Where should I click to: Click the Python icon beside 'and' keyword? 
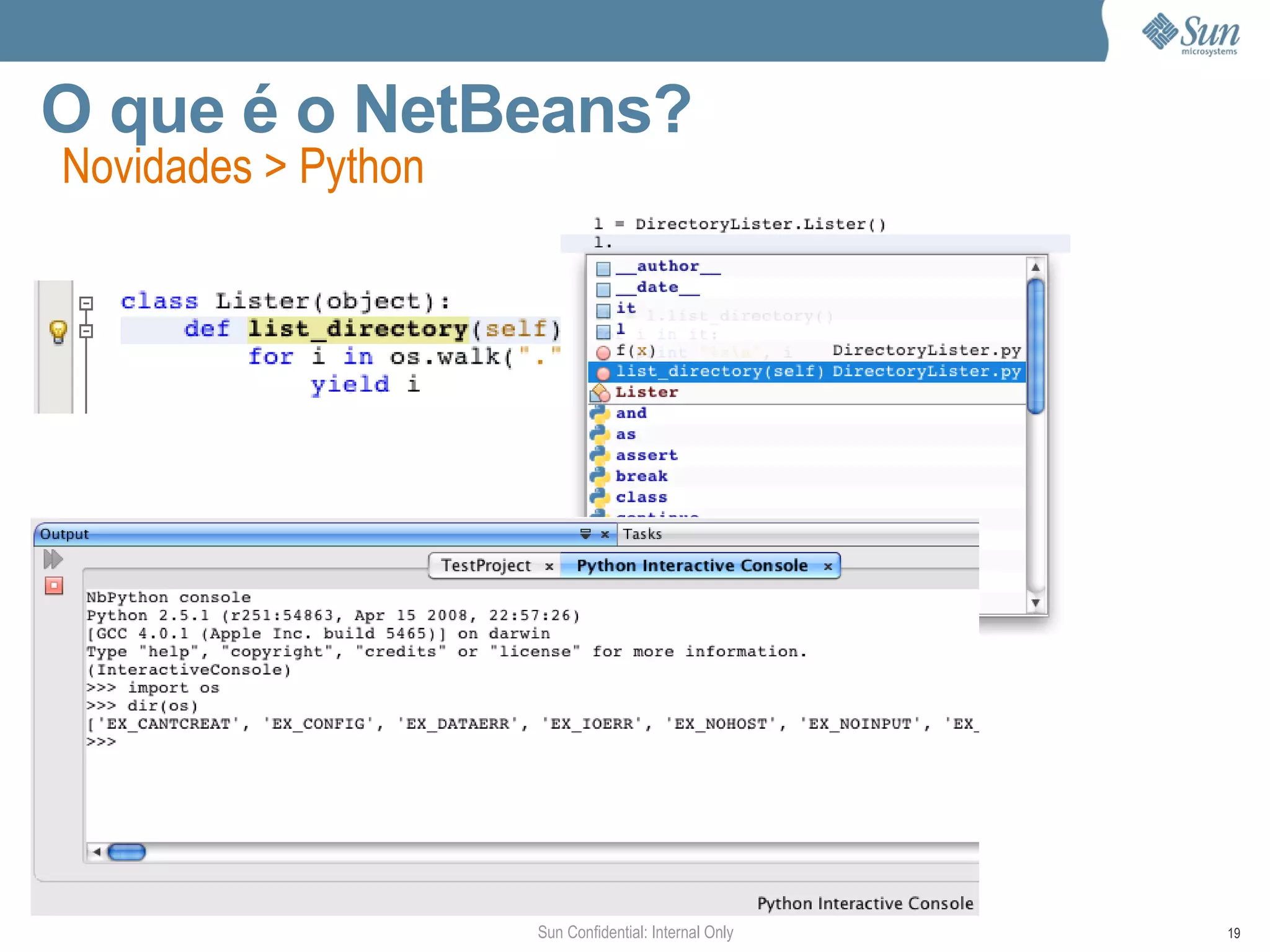tap(600, 413)
